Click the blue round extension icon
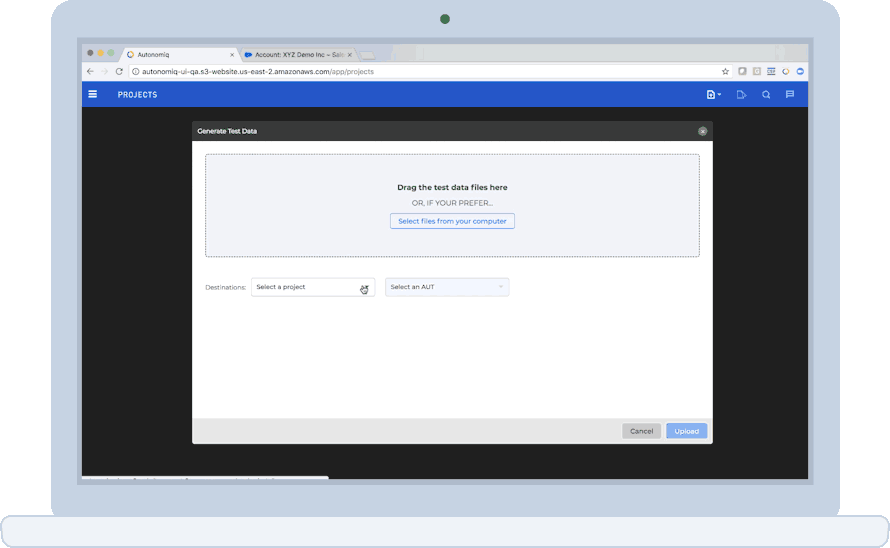Viewport: 890px width, 548px height. (x=800, y=72)
